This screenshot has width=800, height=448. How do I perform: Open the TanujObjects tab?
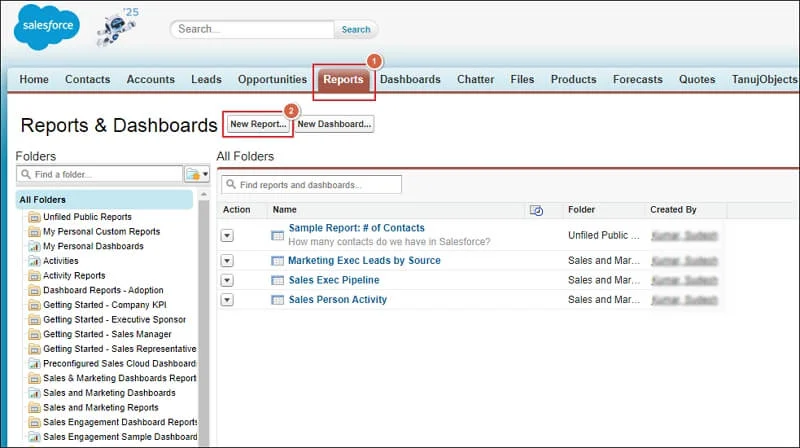764,80
